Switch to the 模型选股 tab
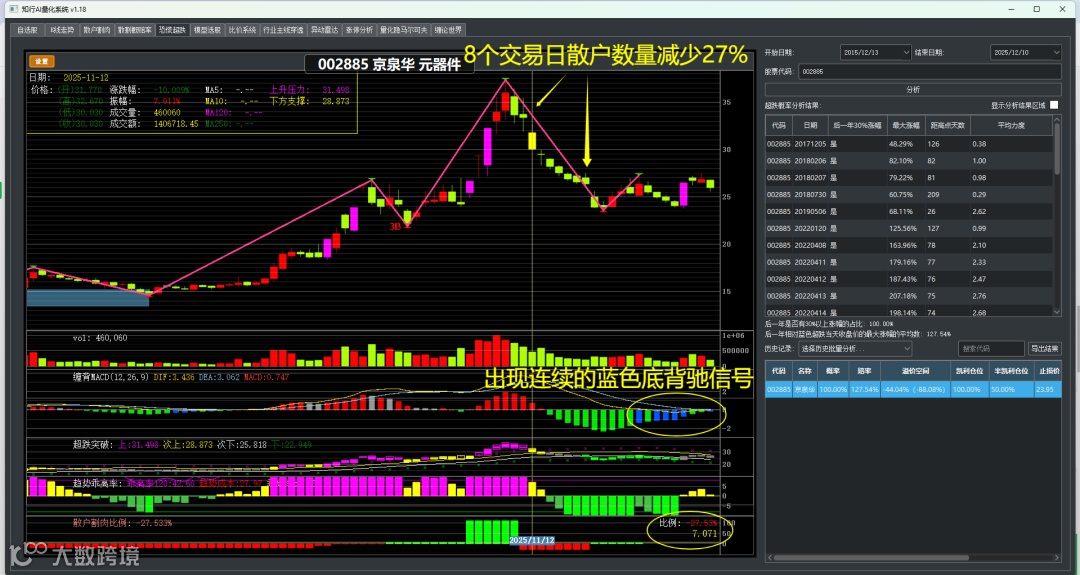 point(207,30)
